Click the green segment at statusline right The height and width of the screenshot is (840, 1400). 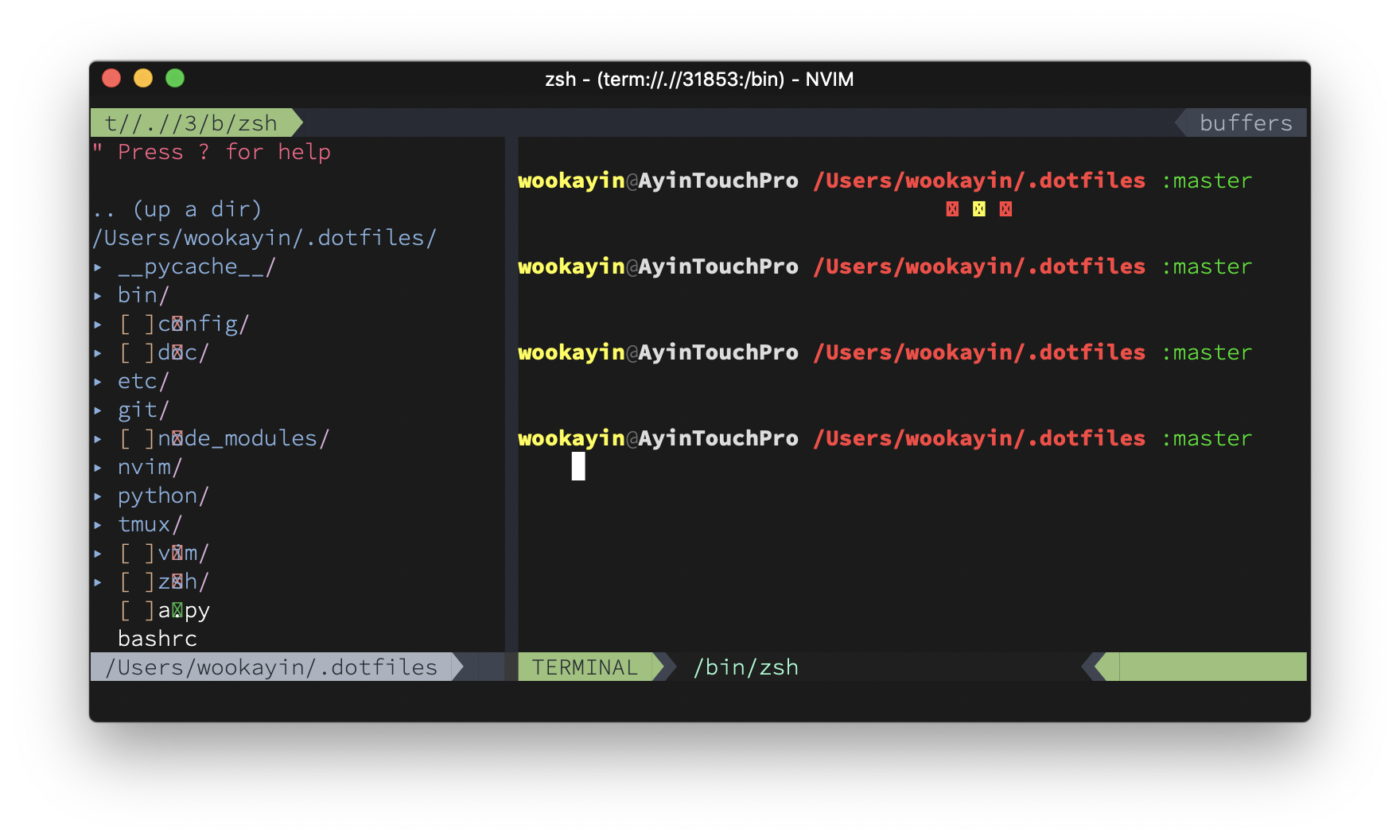point(1201,667)
